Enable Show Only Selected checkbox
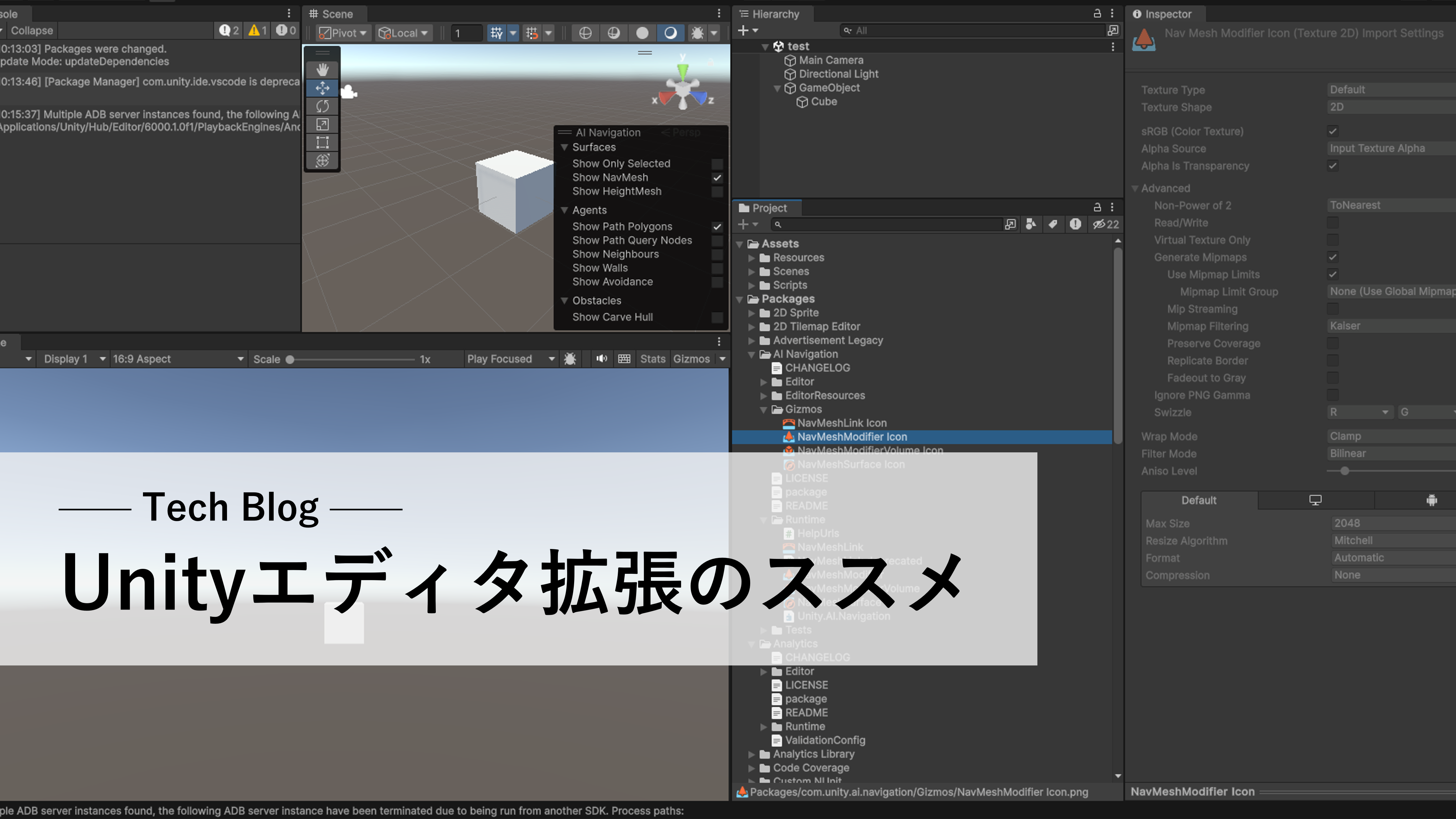 717,164
